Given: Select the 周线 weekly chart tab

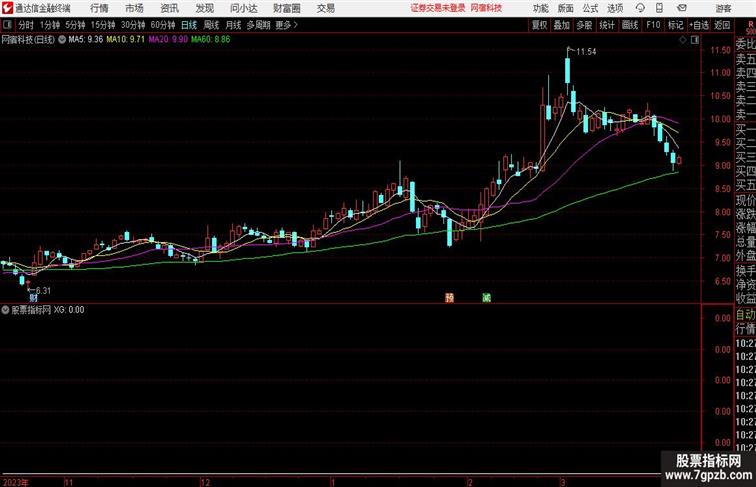Looking at the screenshot, I should [211, 25].
